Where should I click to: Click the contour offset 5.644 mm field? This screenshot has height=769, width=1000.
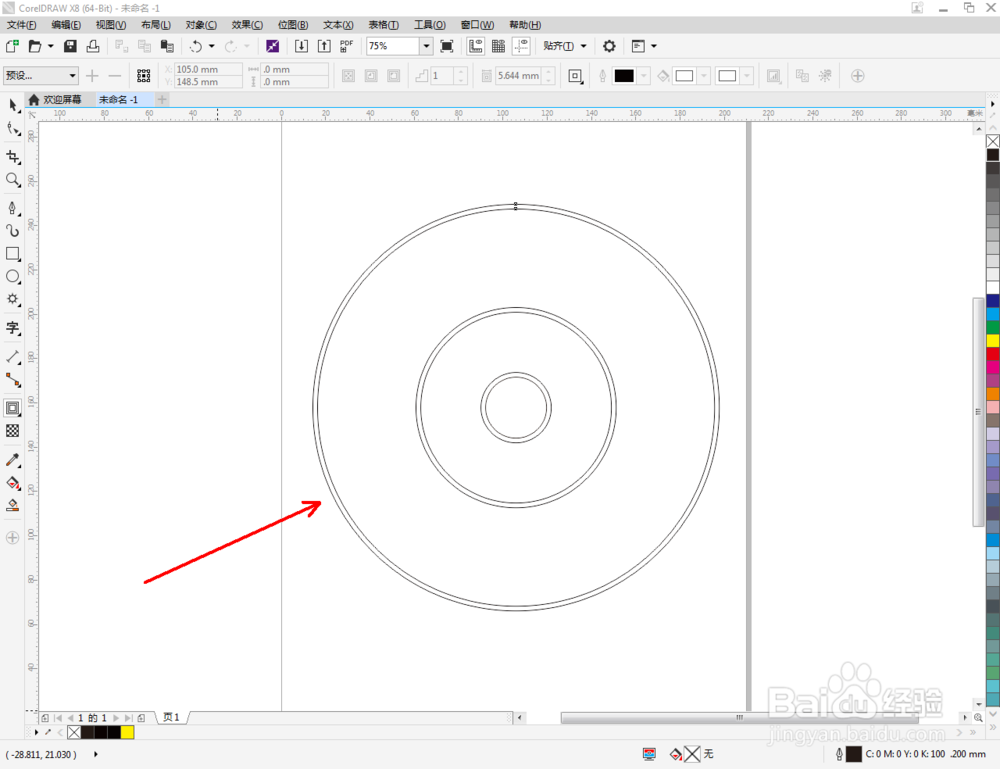[518, 76]
